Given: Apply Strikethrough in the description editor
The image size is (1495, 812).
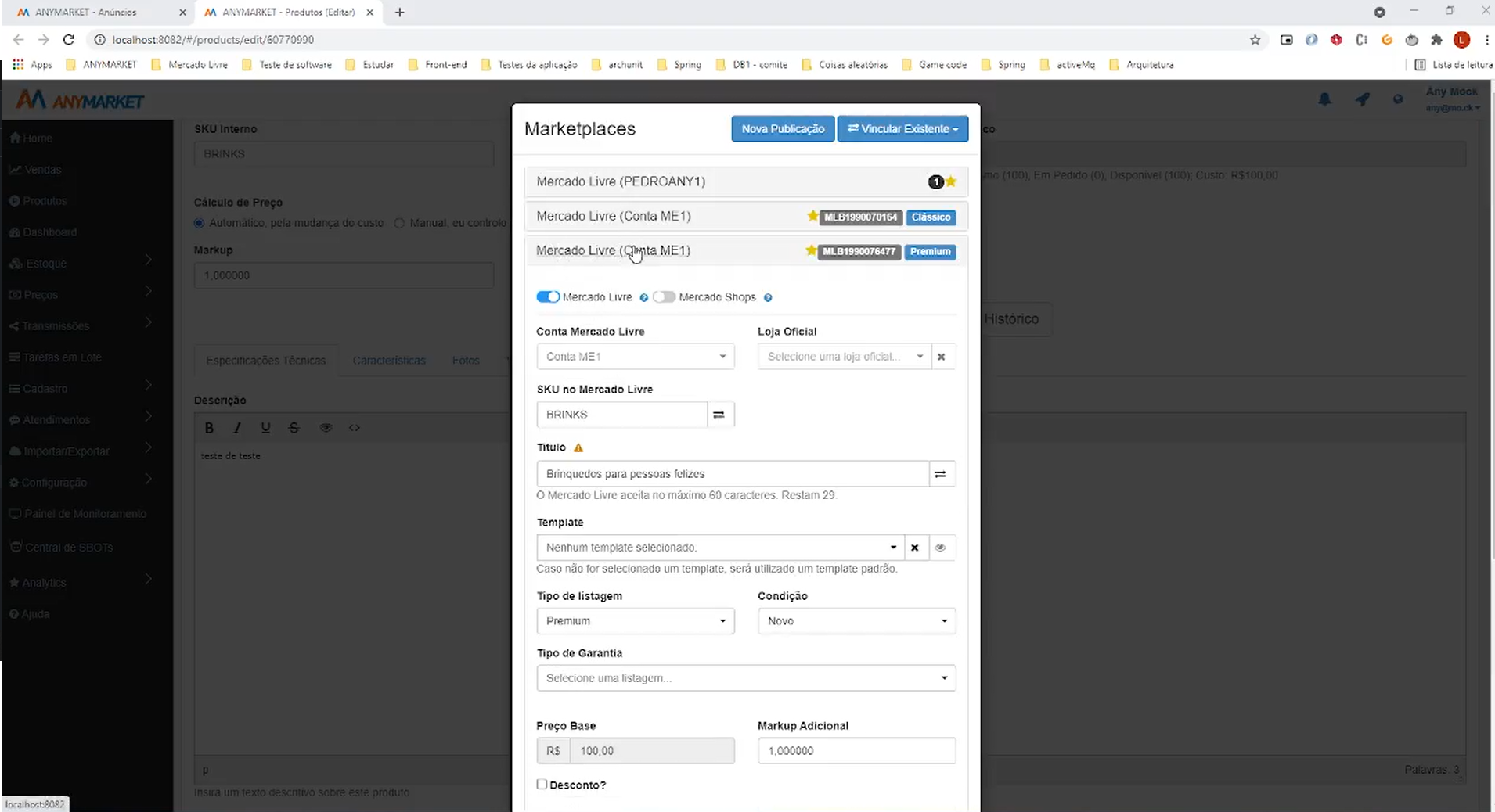Looking at the screenshot, I should 294,428.
